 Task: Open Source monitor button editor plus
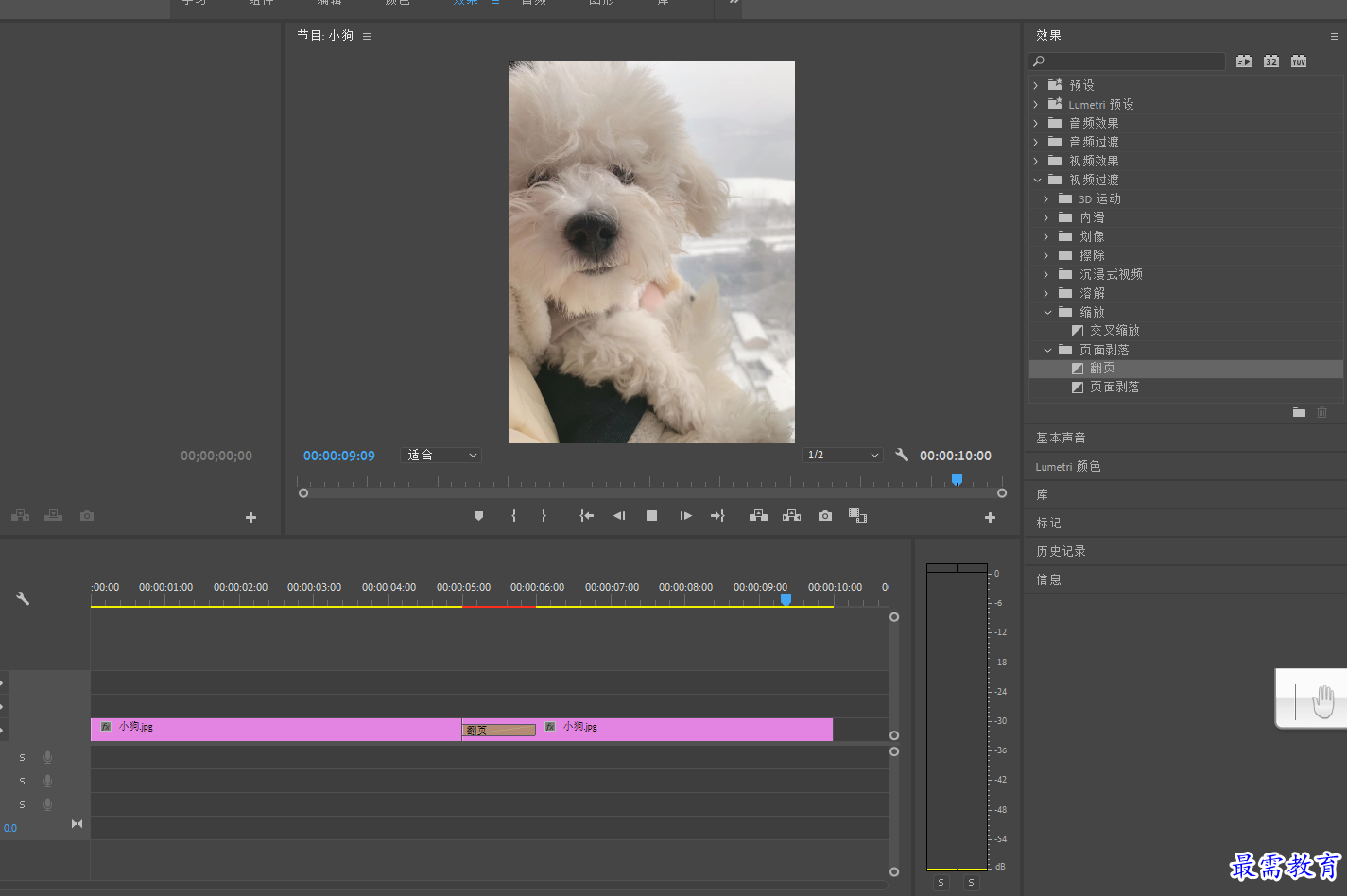pyautogui.click(x=250, y=517)
